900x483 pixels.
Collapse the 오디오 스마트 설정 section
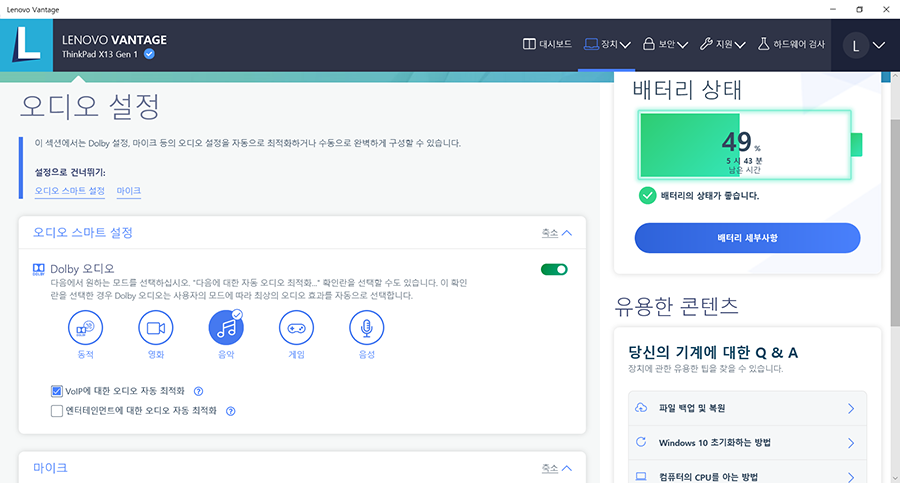(x=557, y=233)
